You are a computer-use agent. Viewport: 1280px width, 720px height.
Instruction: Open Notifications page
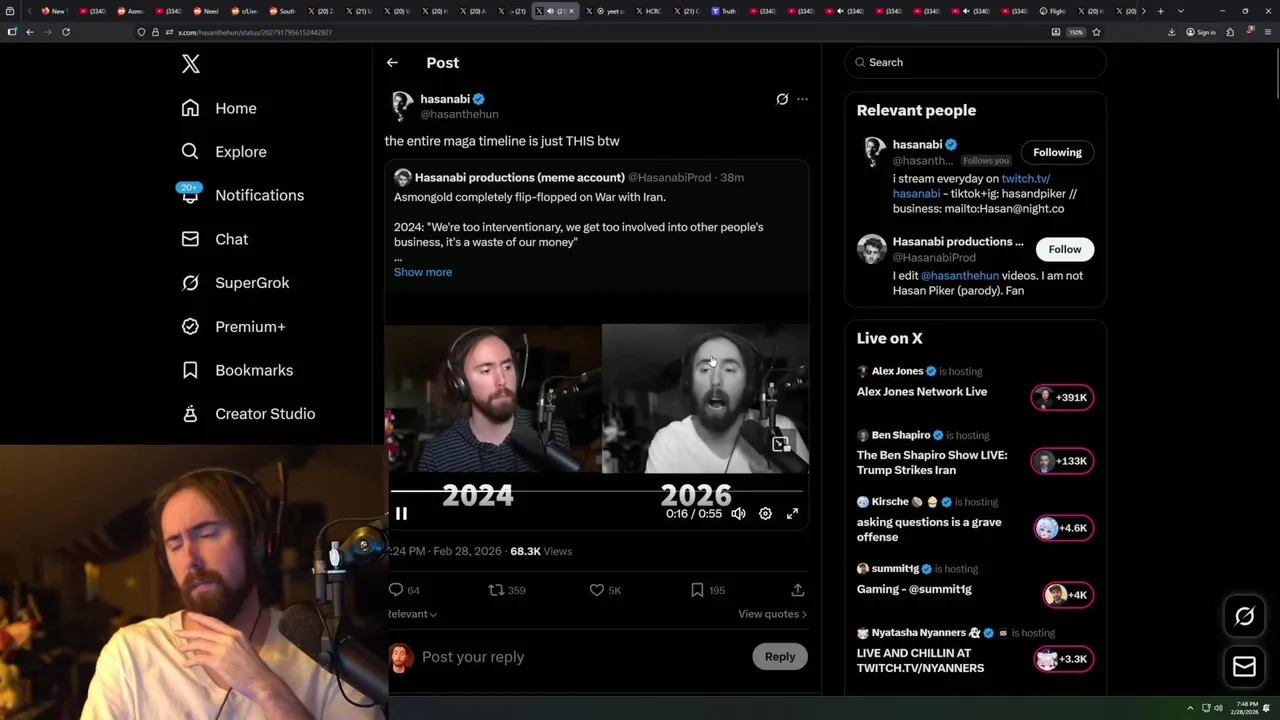click(x=242, y=195)
